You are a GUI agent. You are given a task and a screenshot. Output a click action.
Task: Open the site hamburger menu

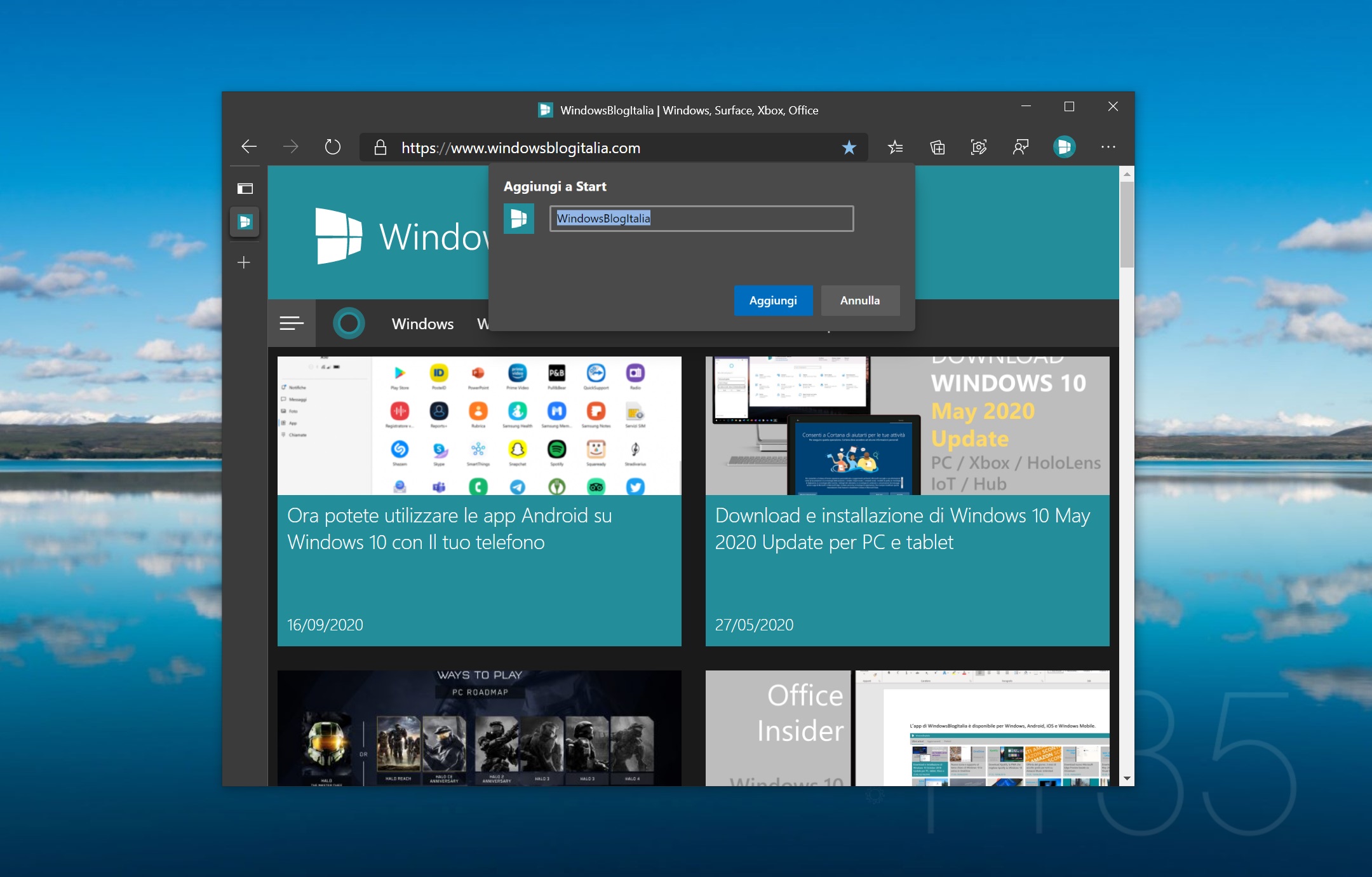[x=292, y=323]
